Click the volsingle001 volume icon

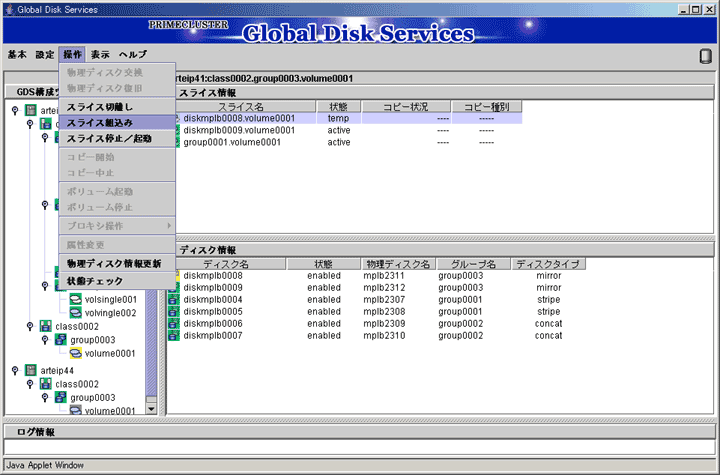coord(75,300)
